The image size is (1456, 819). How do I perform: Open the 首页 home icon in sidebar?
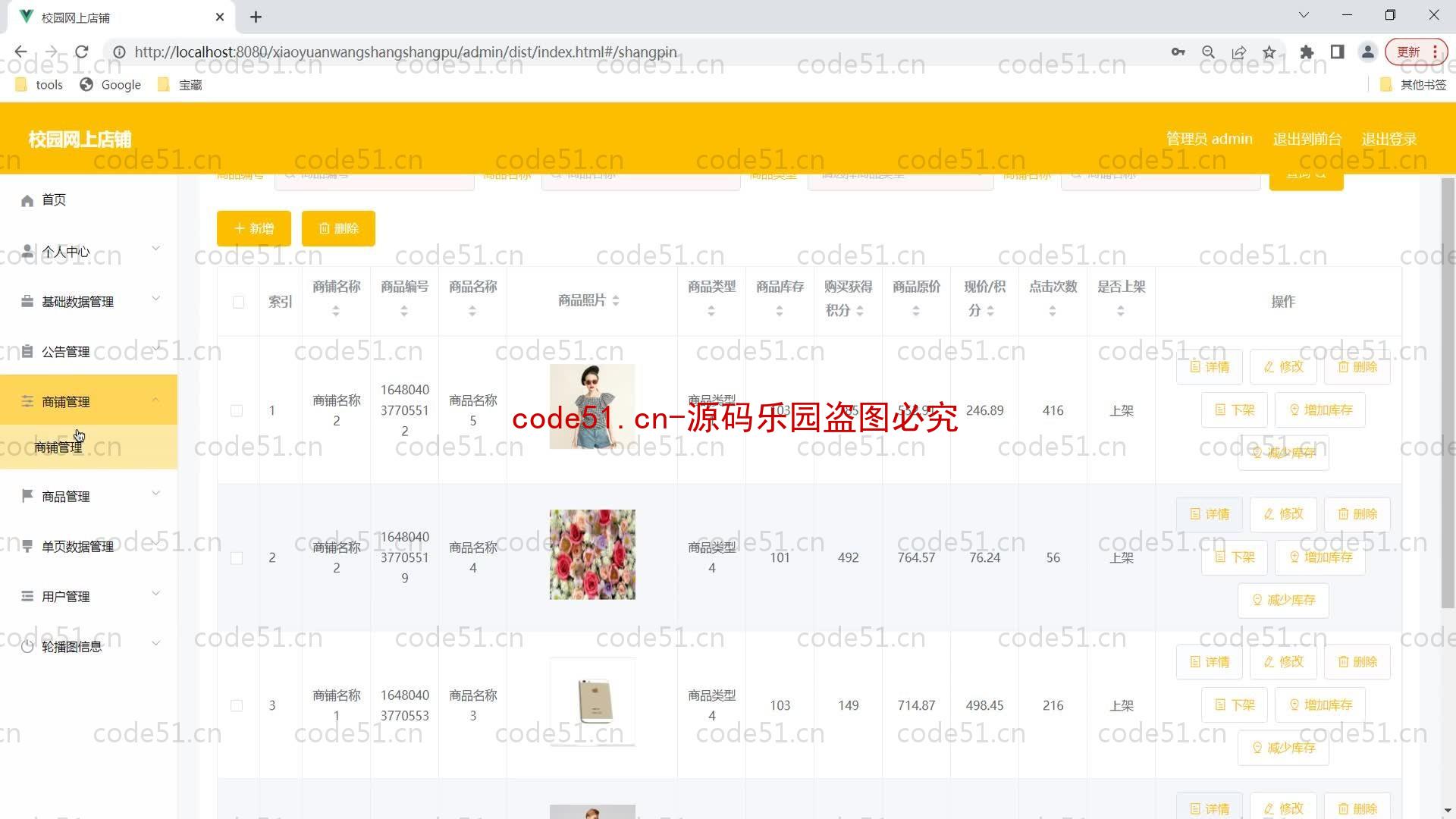click(x=27, y=200)
